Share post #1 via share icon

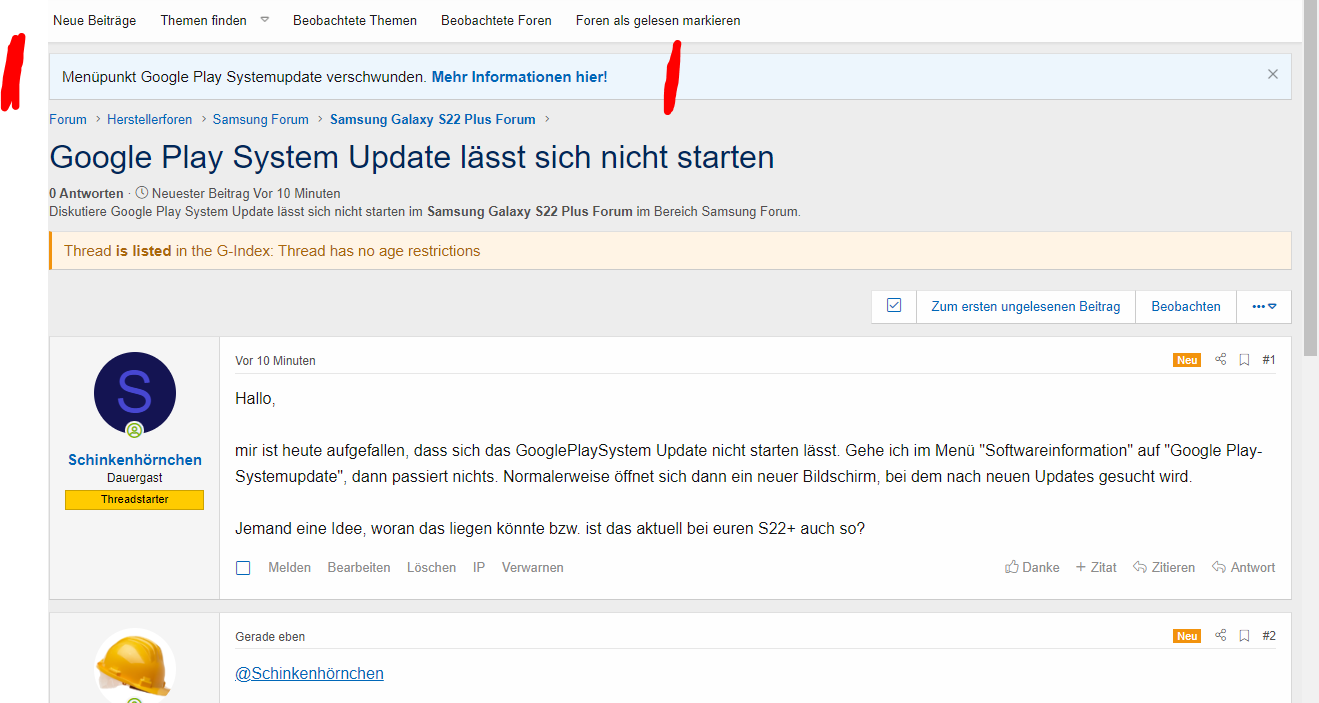(x=1220, y=360)
